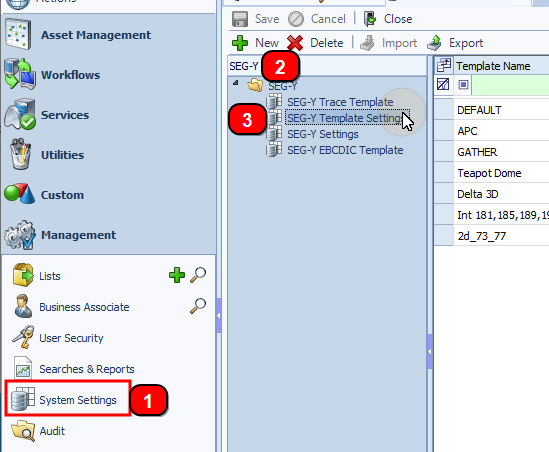Select the Teapot Dome template row
This screenshot has height=452, width=549.
click(491, 173)
